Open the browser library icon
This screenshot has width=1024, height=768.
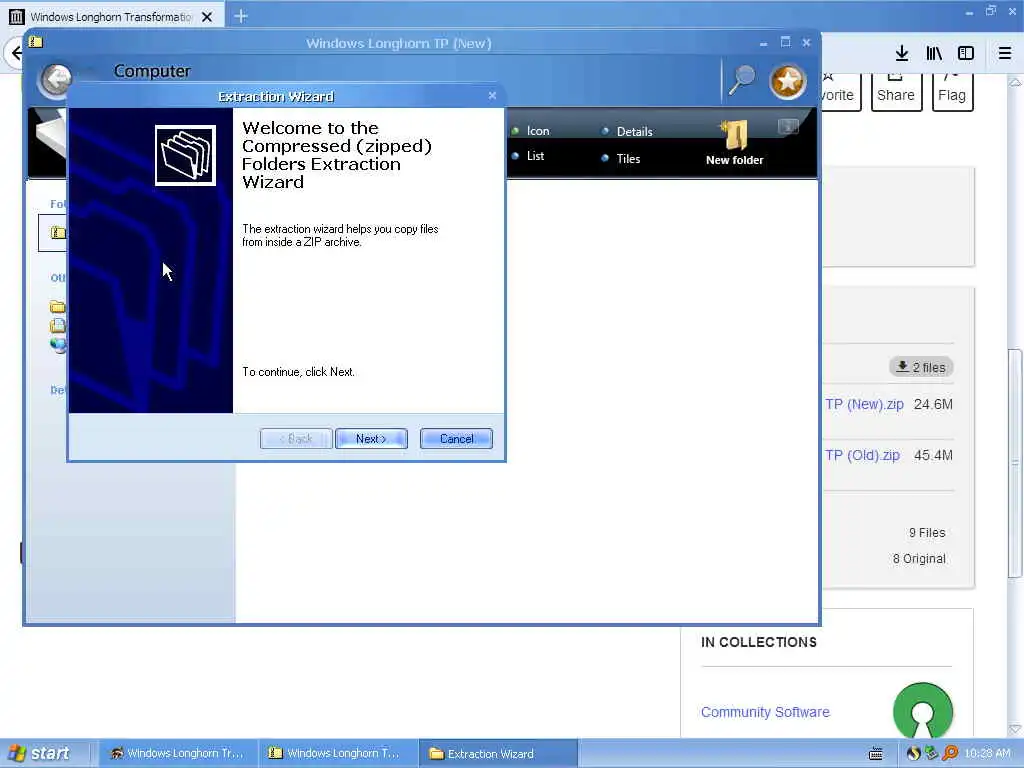[x=934, y=53]
